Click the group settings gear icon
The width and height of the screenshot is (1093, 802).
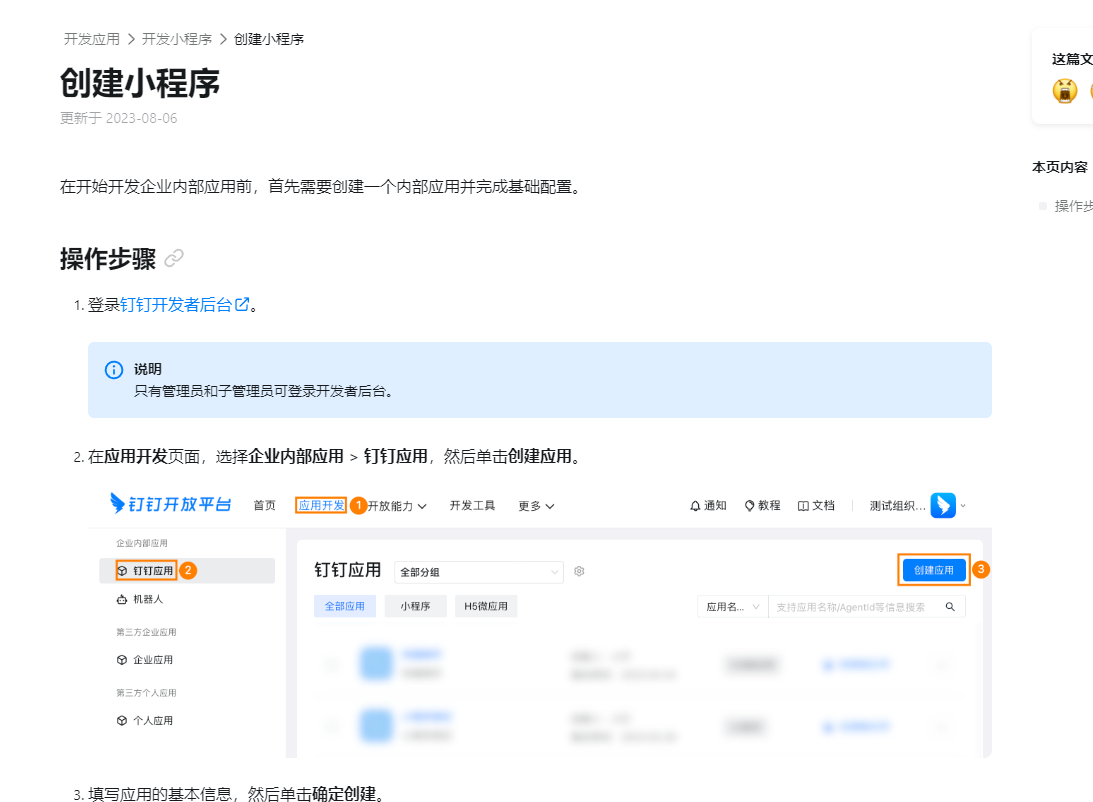point(579,571)
